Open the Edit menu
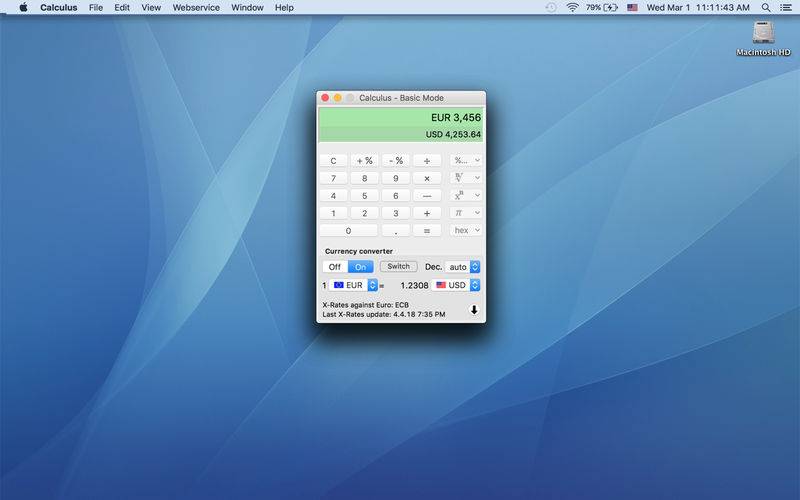 122,8
